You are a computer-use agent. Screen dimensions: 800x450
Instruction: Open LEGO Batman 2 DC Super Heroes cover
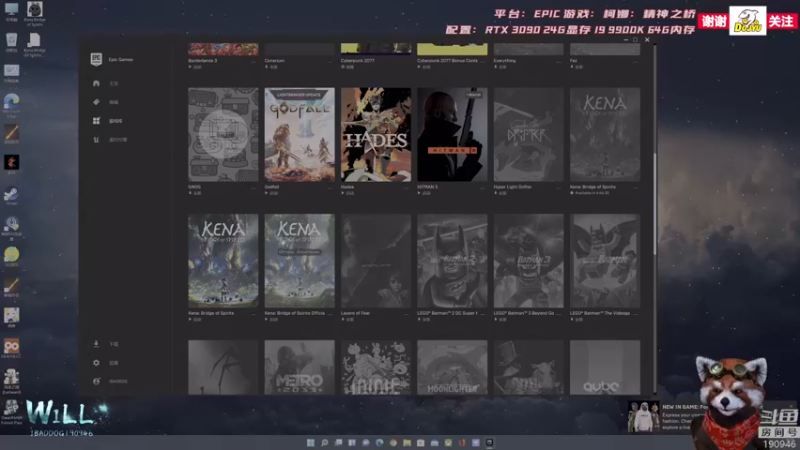click(452, 261)
